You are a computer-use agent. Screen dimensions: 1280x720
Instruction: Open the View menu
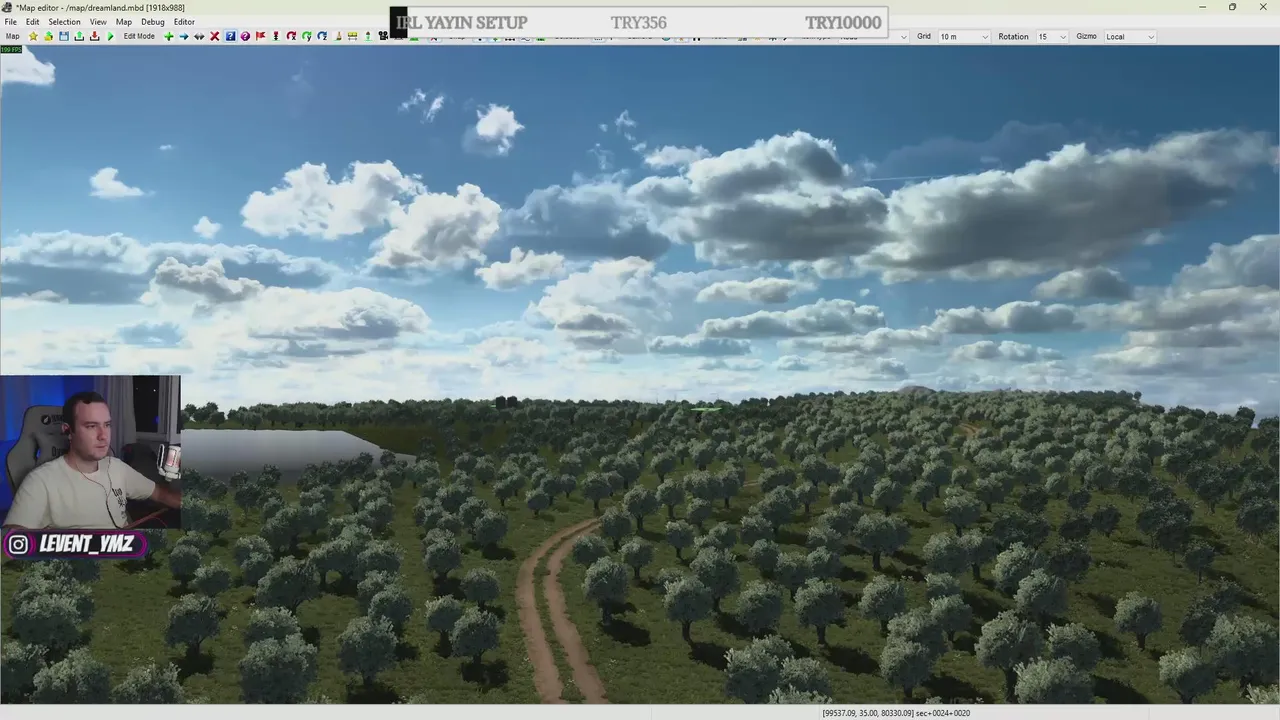tap(98, 22)
